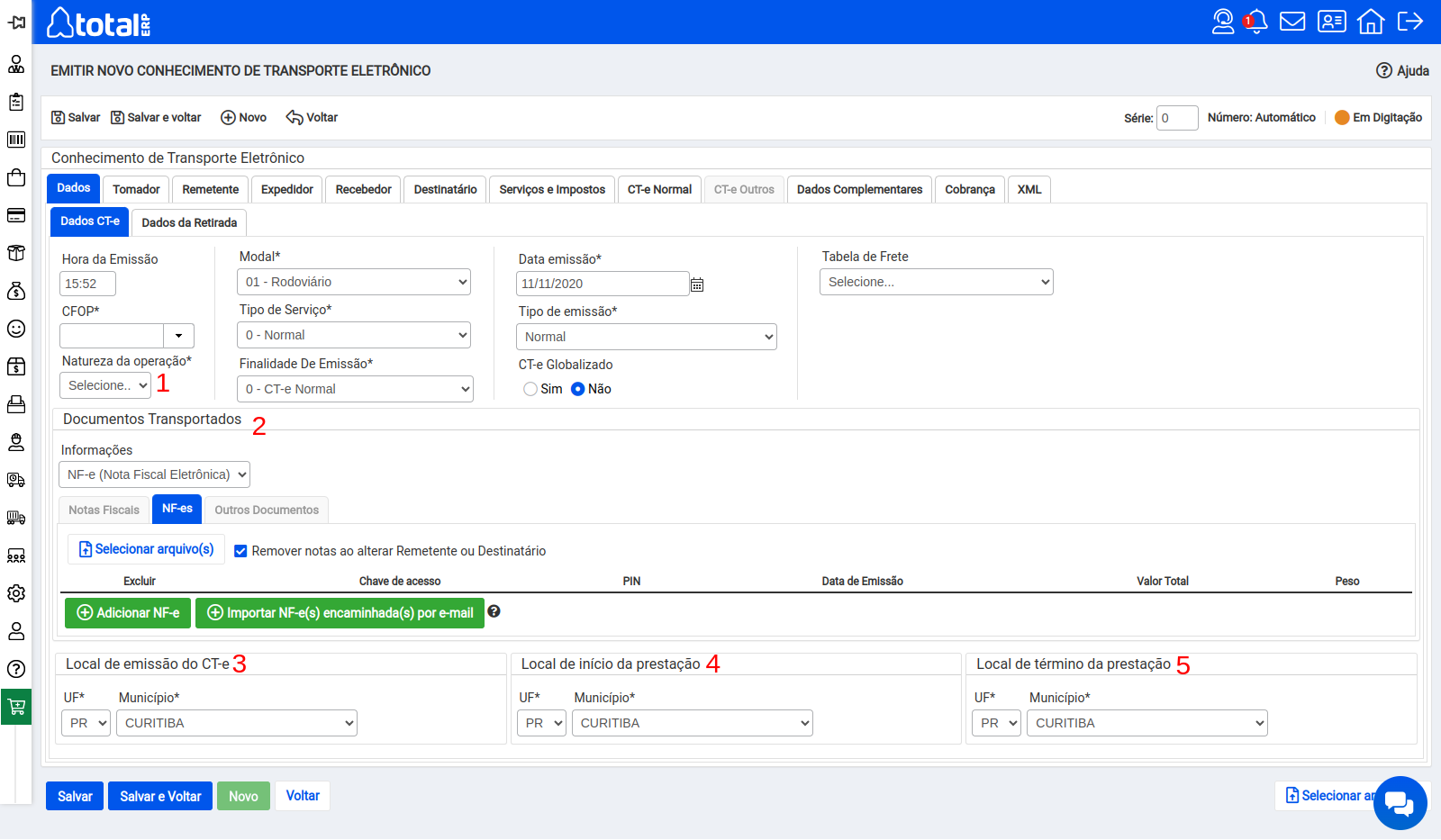Open the money bag sidebar icon
This screenshot has height=840, width=1441.
click(16, 291)
